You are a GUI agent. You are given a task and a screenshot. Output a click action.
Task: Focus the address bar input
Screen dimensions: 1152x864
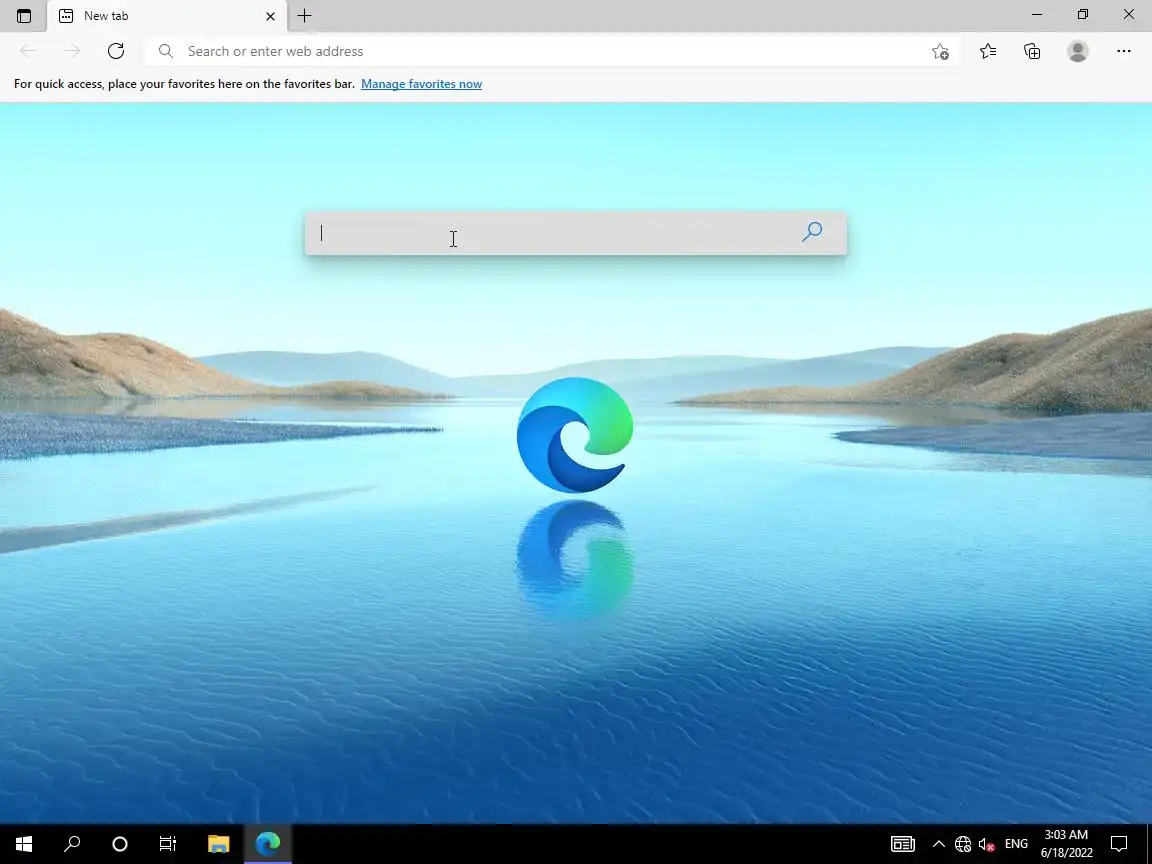point(551,51)
